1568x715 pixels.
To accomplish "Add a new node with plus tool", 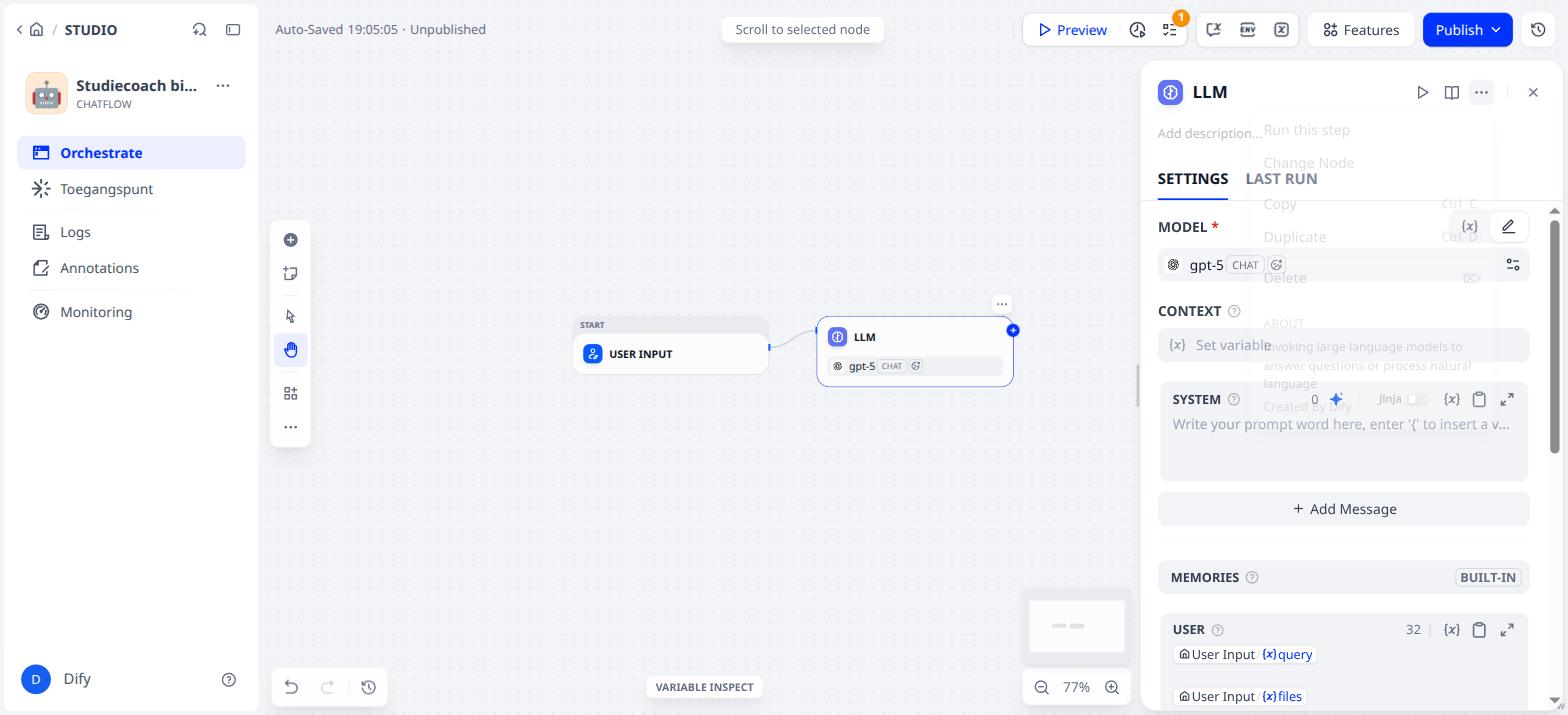I will coord(290,240).
